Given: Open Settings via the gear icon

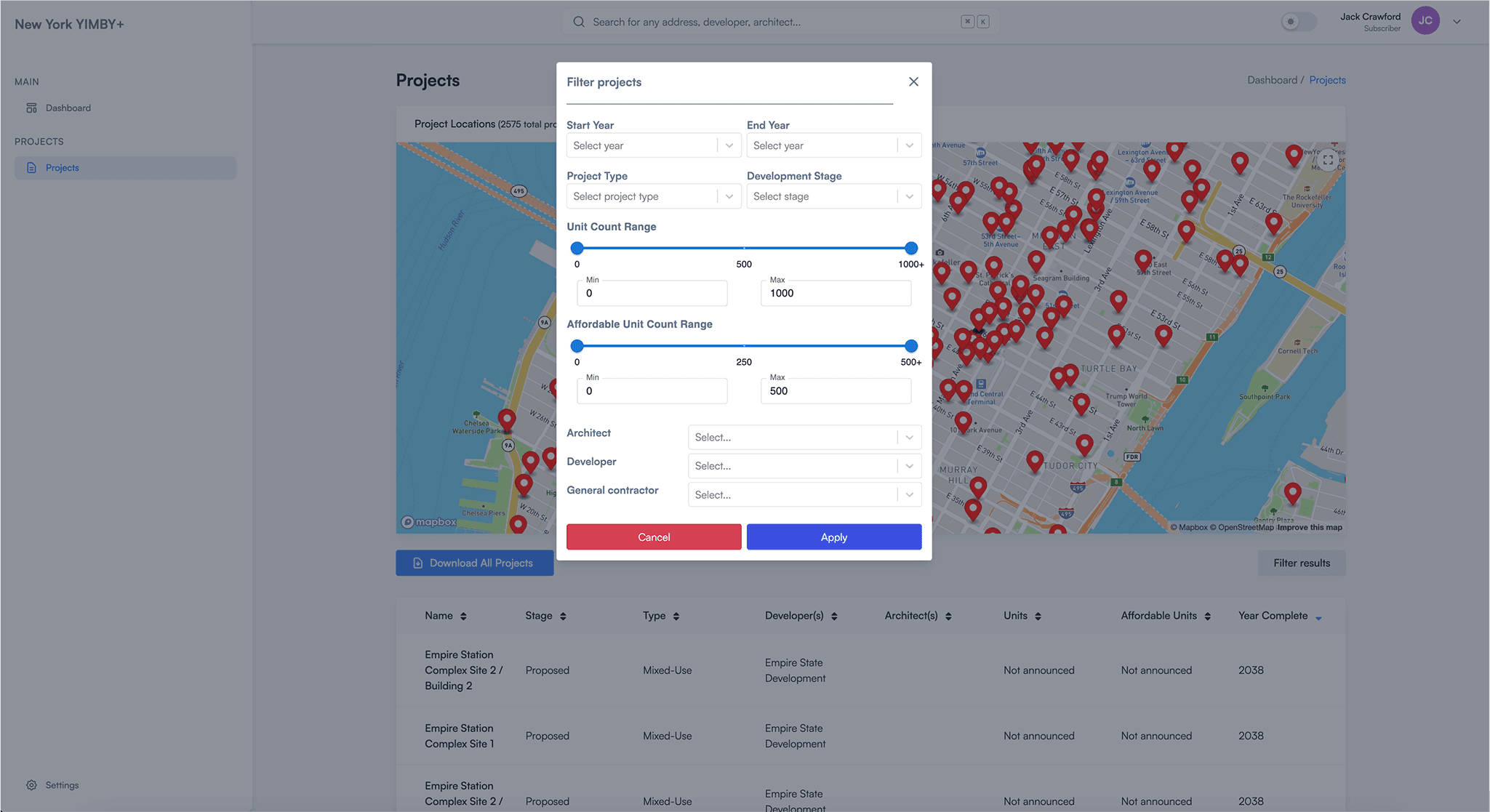Looking at the screenshot, I should pos(31,784).
